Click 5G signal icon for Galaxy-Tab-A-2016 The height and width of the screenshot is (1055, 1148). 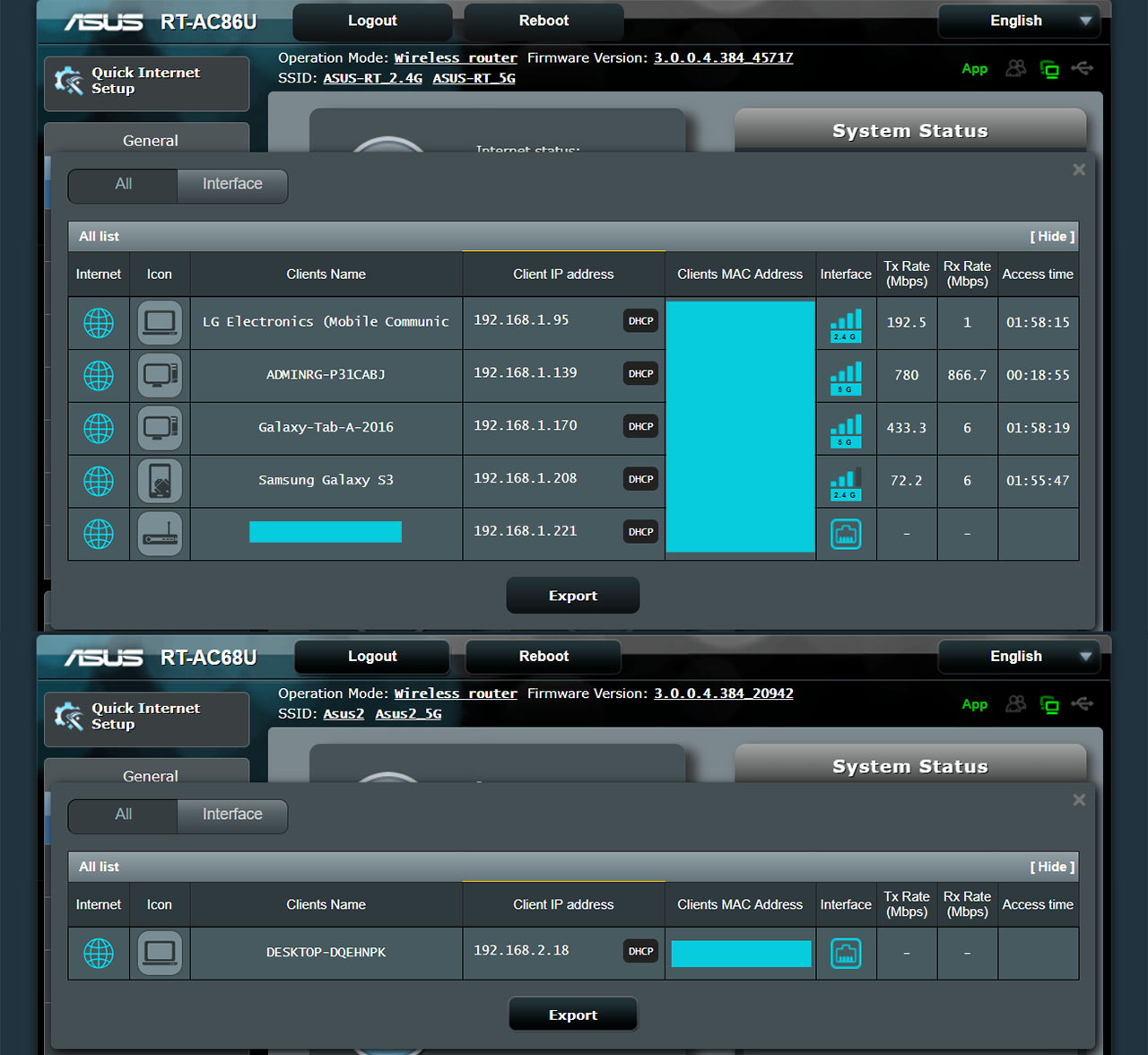click(846, 431)
